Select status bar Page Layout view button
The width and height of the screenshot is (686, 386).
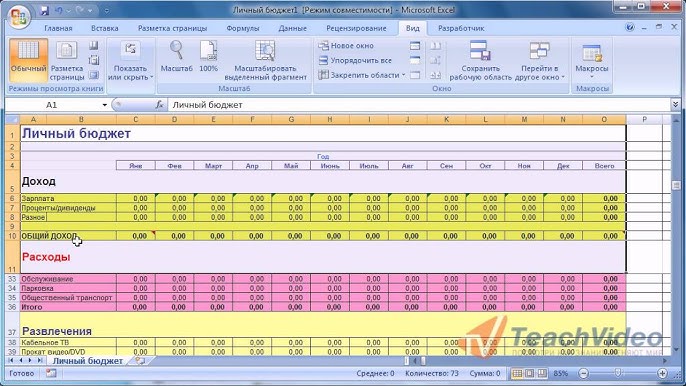(529, 373)
